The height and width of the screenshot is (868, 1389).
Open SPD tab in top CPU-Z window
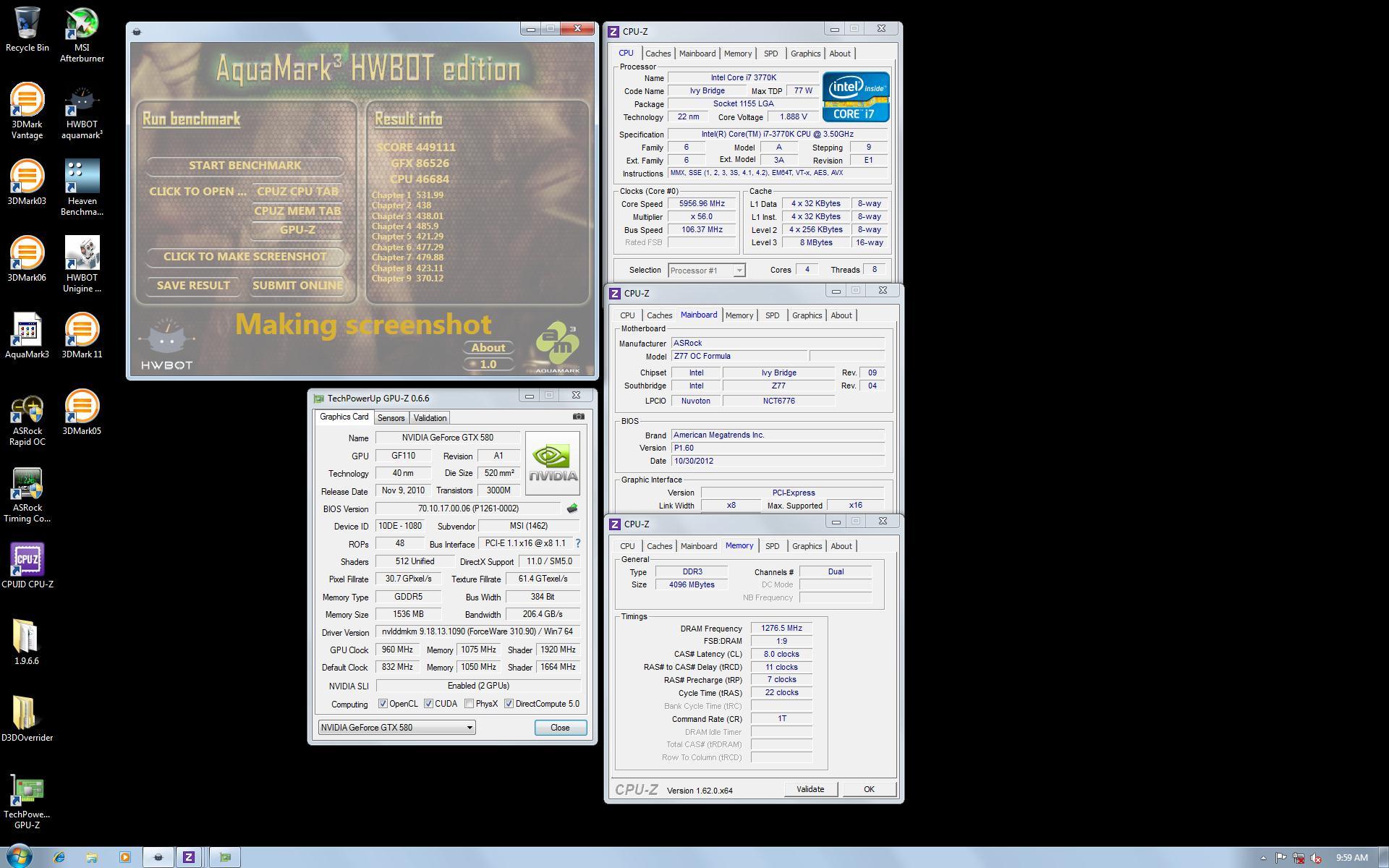coord(770,54)
